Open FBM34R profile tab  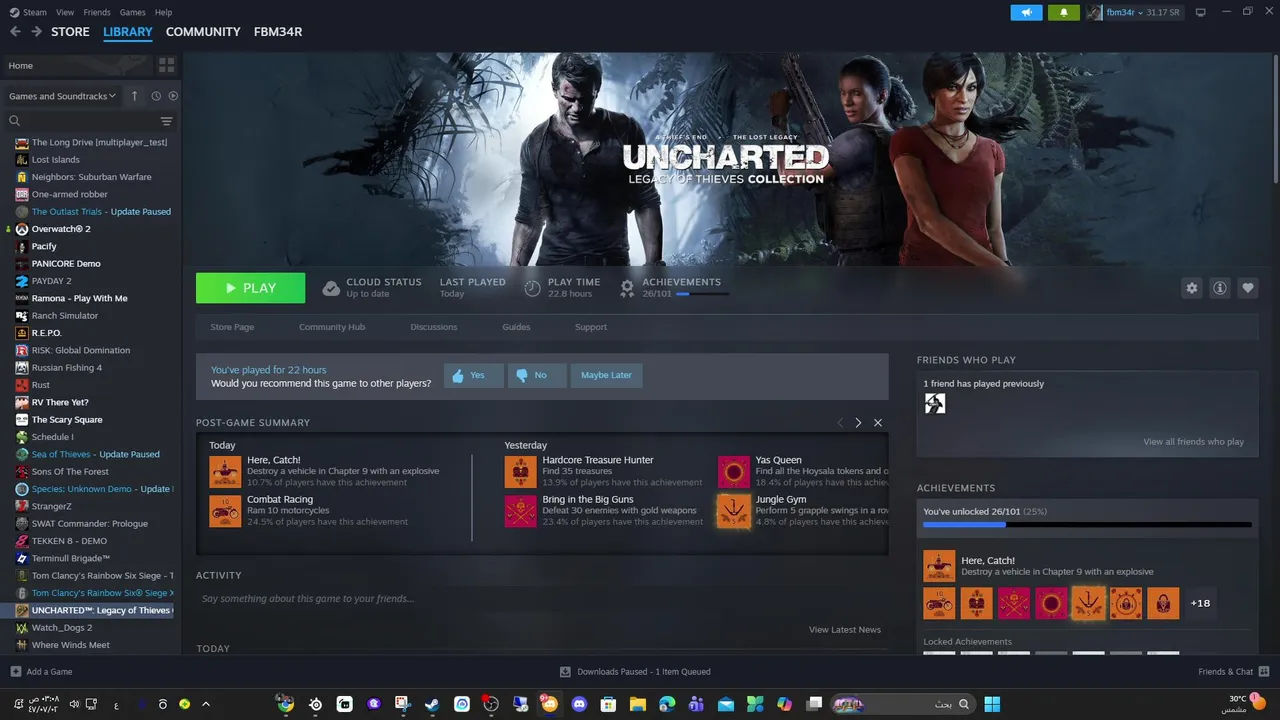tap(278, 32)
